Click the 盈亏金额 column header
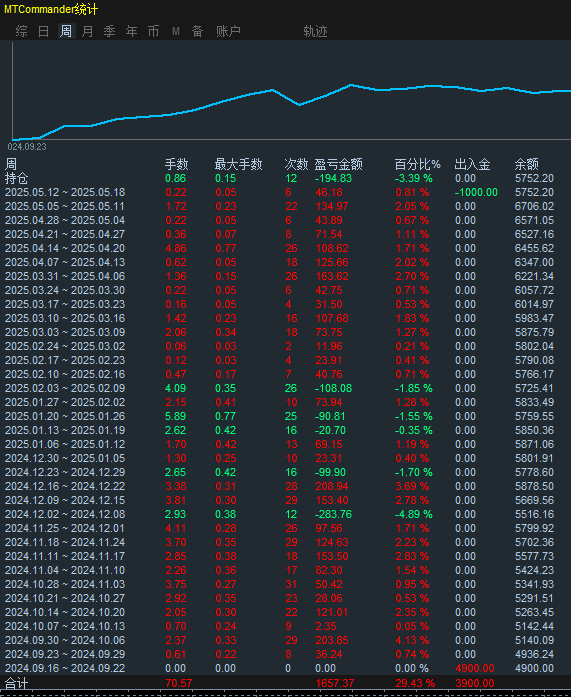This screenshot has height=697, width=571. click(x=338, y=164)
